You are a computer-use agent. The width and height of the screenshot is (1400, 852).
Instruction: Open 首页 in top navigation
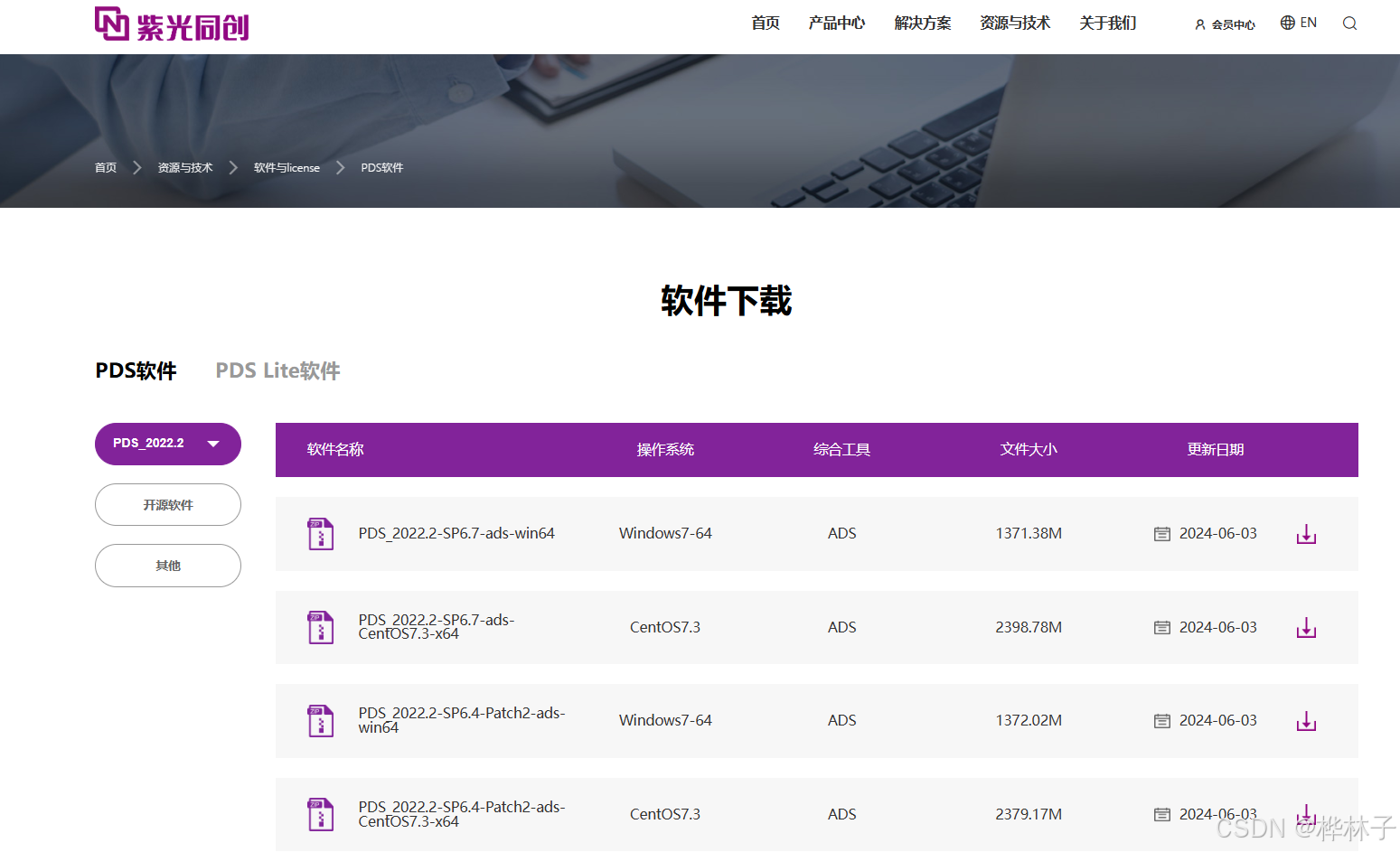click(x=766, y=23)
